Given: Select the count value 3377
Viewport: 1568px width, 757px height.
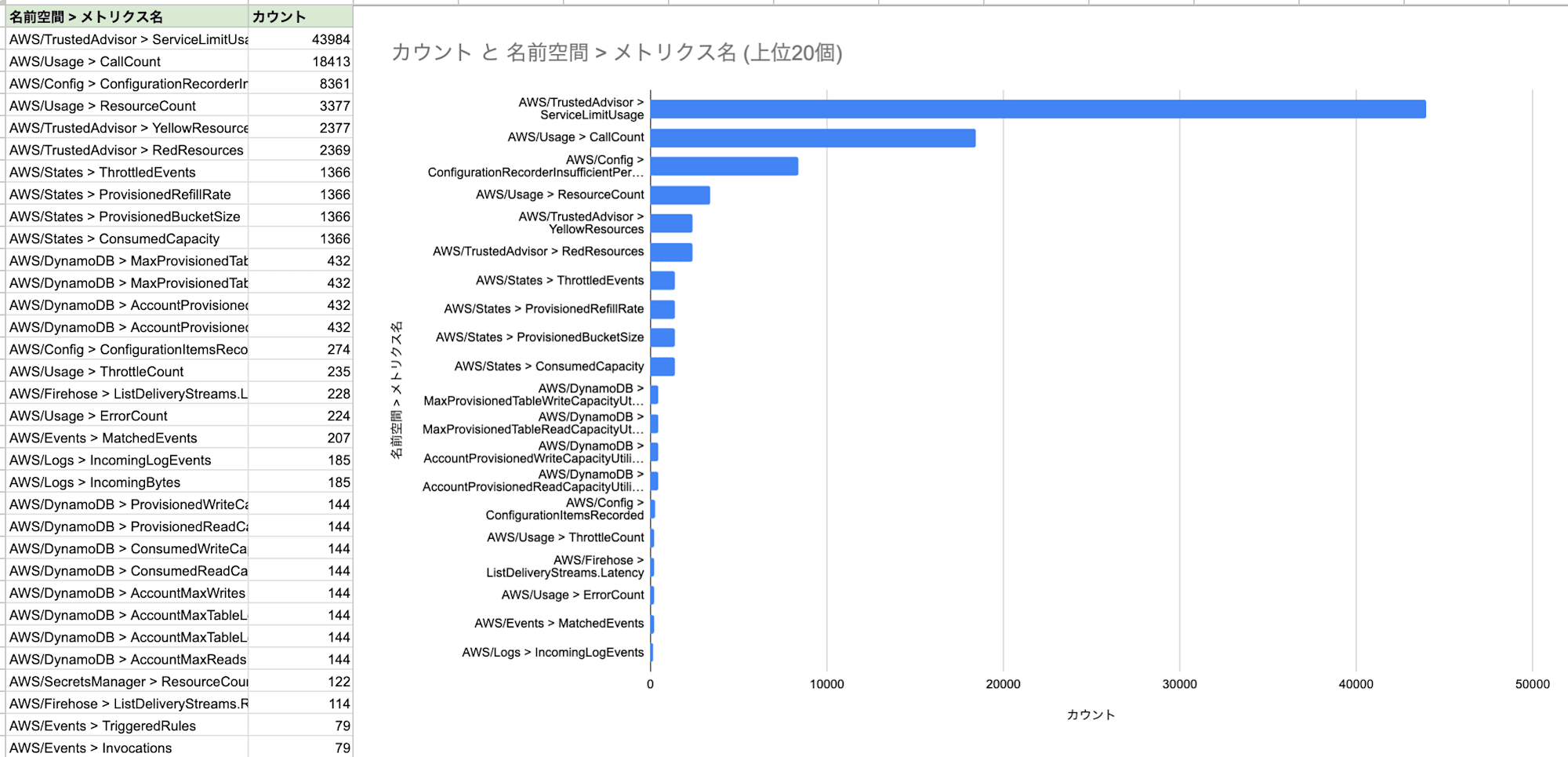Looking at the screenshot, I should coord(300,106).
